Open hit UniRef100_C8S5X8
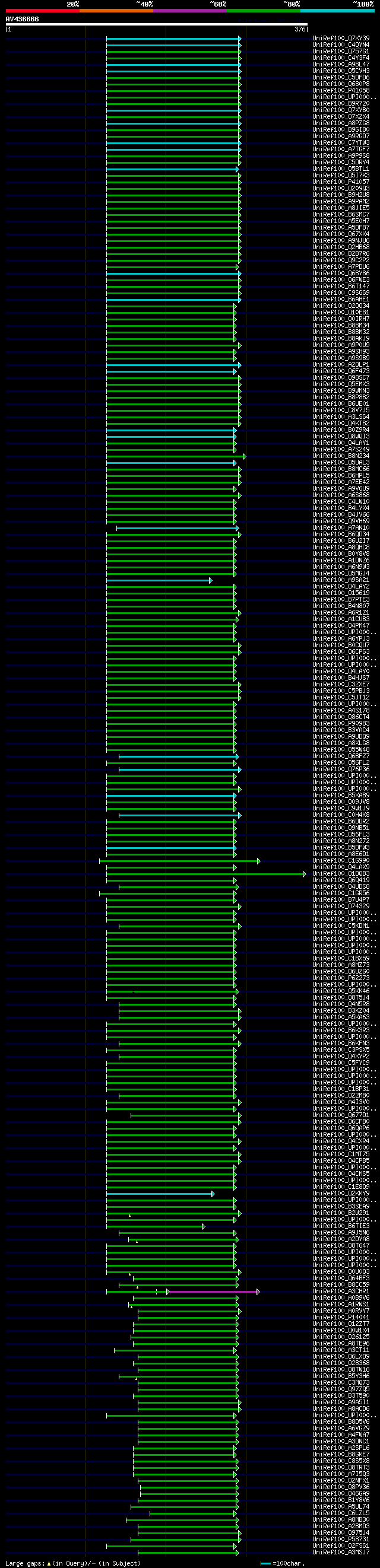Image resolution: width=380 pixels, height=1568 pixels. coord(341,1461)
